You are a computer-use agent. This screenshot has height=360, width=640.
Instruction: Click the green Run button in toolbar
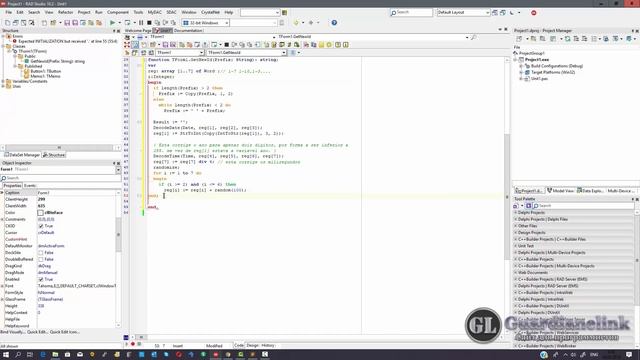112,23
